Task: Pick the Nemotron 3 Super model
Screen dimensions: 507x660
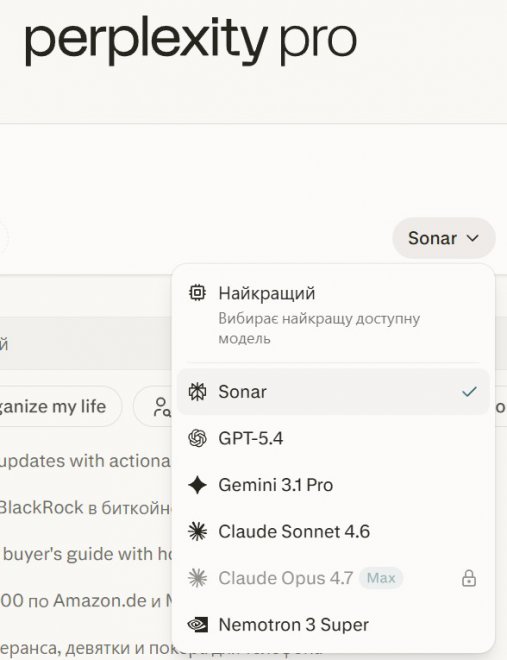Action: (333, 625)
